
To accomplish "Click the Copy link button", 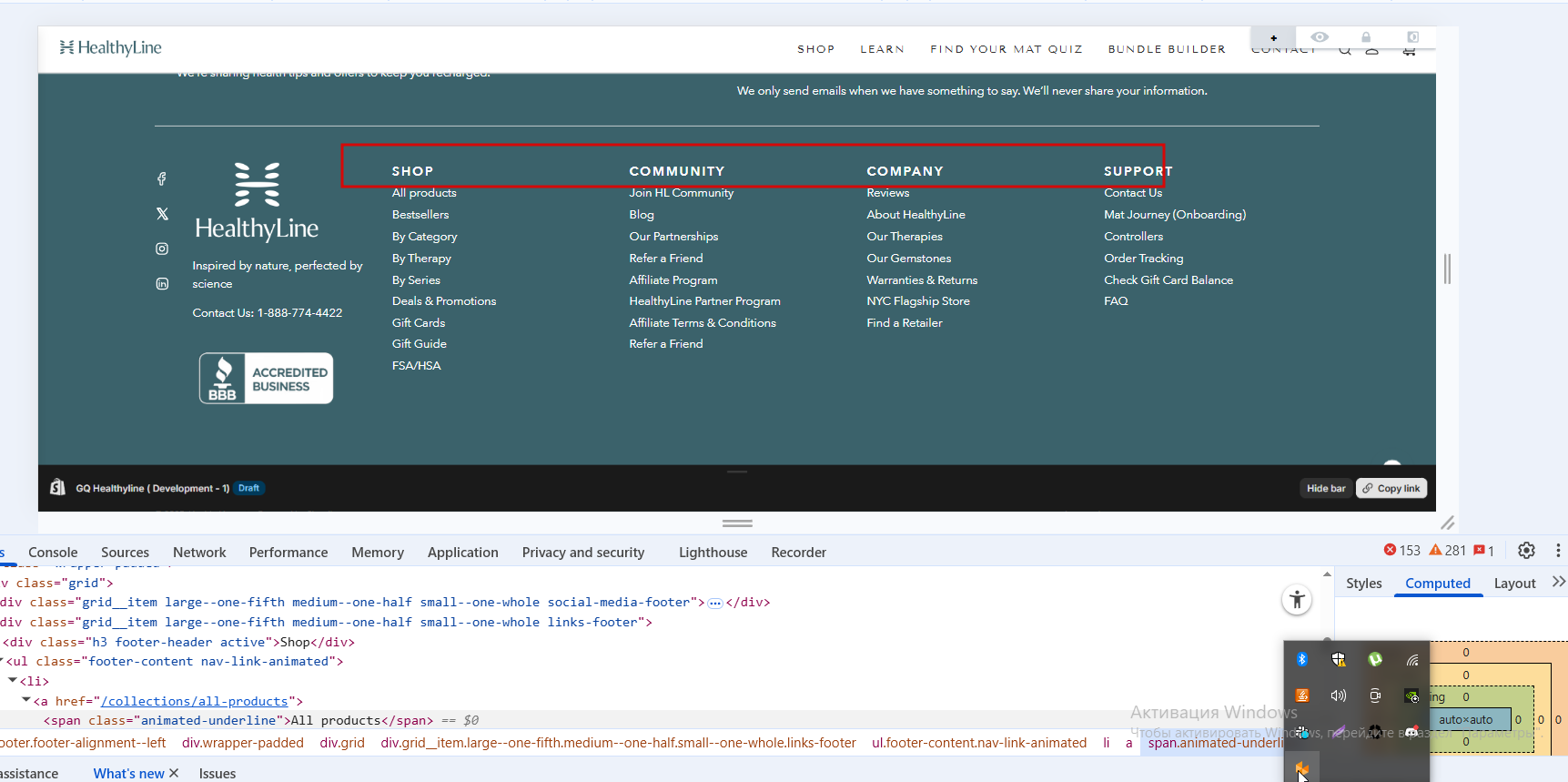I will pos(1391,489).
